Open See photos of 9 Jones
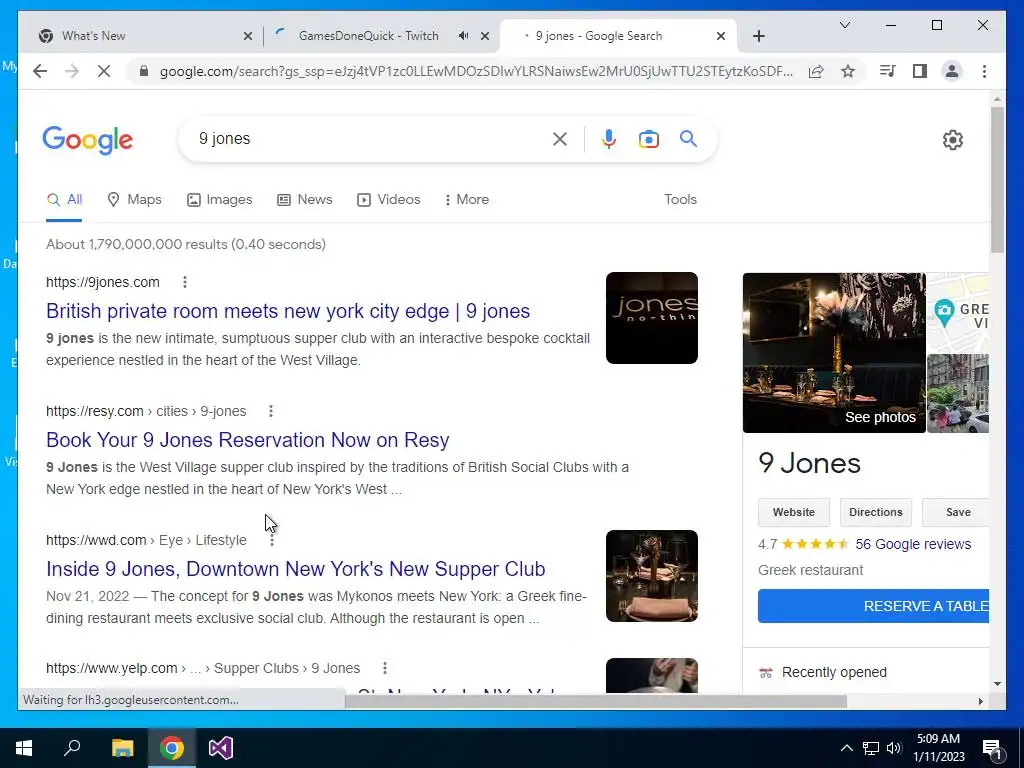This screenshot has height=768, width=1024. [834, 353]
